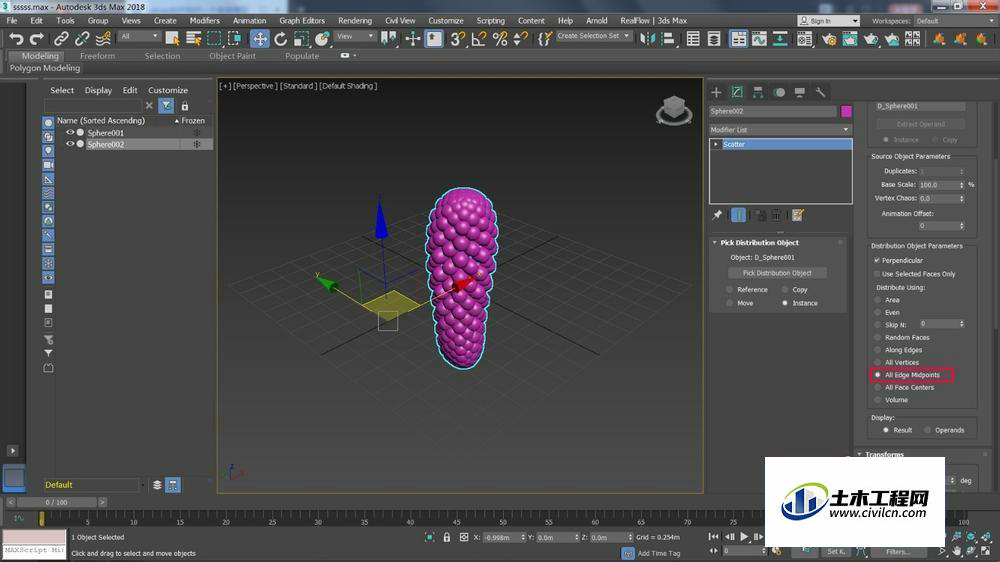
Task: Activate the Select and Rotate tool
Action: click(x=281, y=39)
